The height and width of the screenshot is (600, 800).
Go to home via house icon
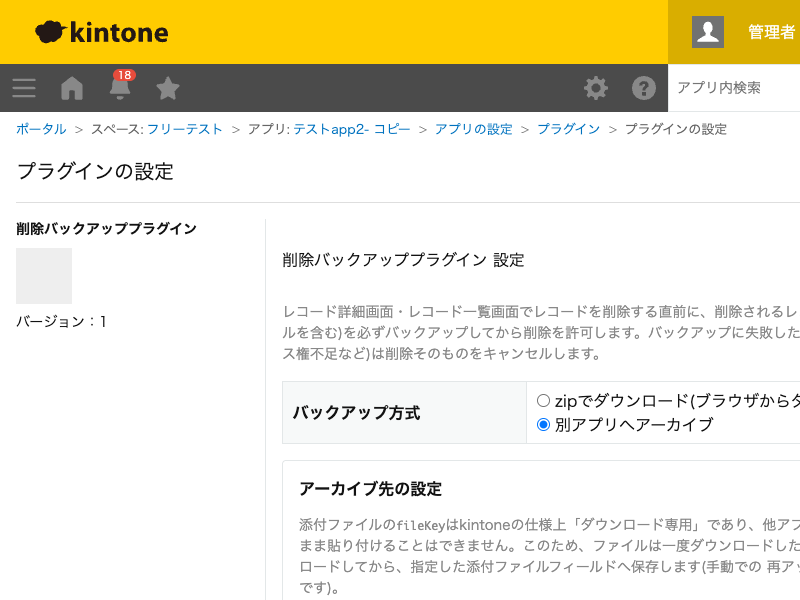point(72,88)
